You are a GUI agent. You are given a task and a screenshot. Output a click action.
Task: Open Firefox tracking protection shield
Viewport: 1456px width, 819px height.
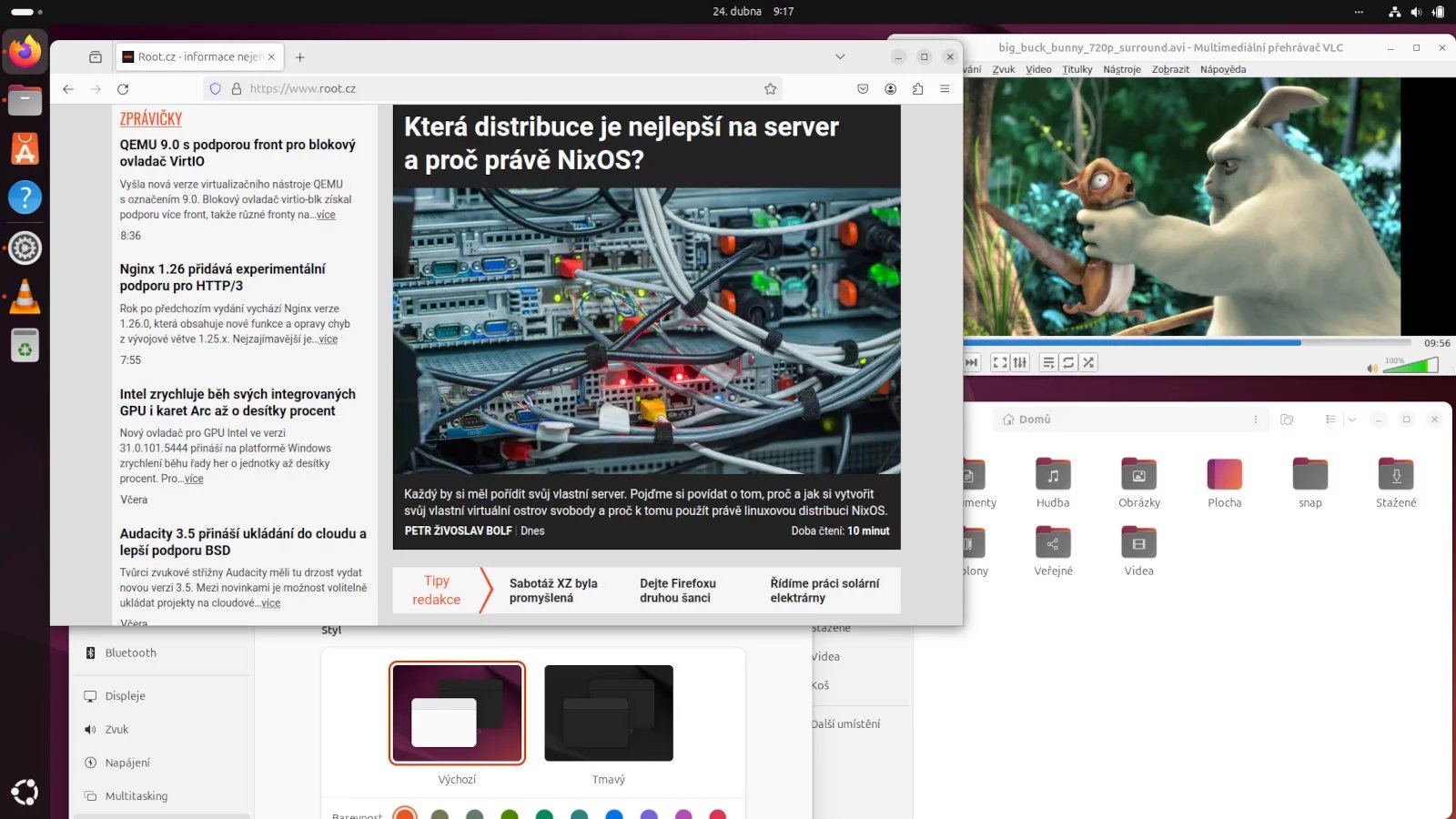(216, 89)
